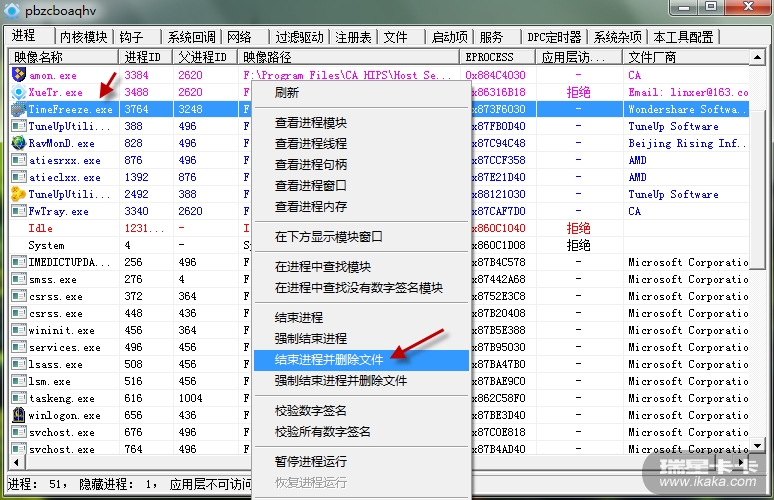Click the horizontal scrollbar left arrow
This screenshot has width=774, height=500.
16,462
